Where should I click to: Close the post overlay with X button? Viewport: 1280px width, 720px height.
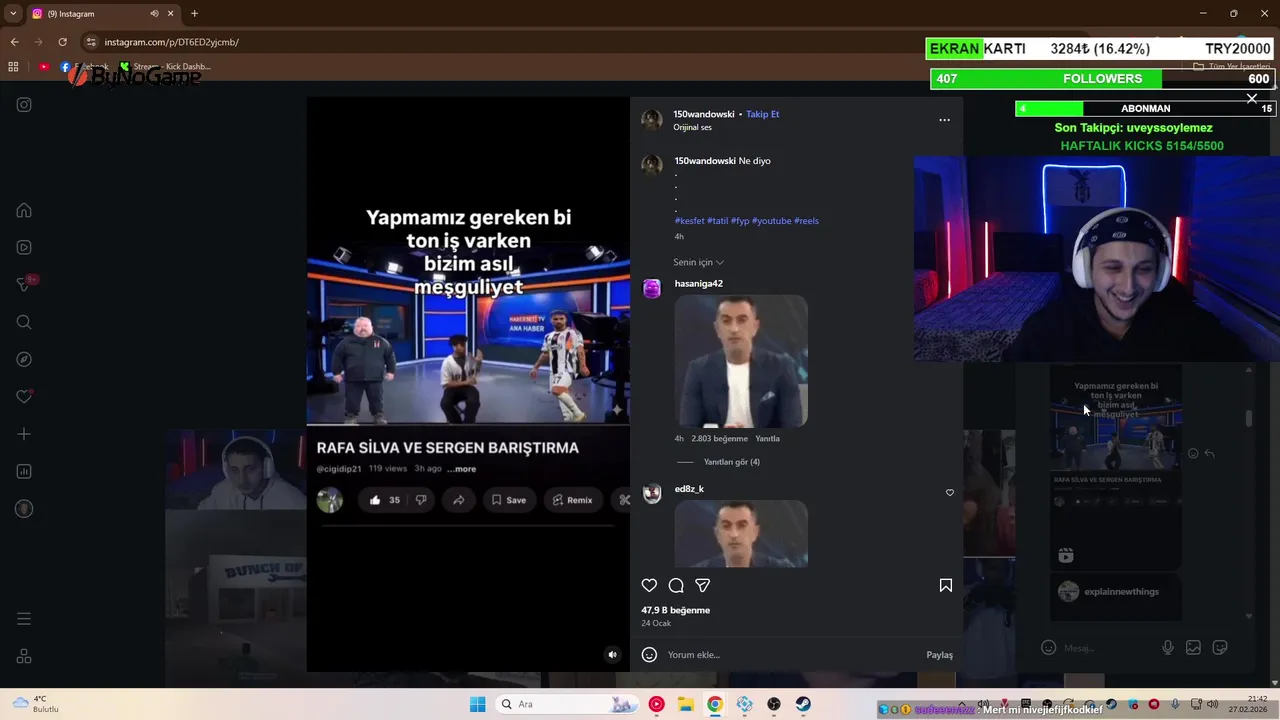[1252, 98]
